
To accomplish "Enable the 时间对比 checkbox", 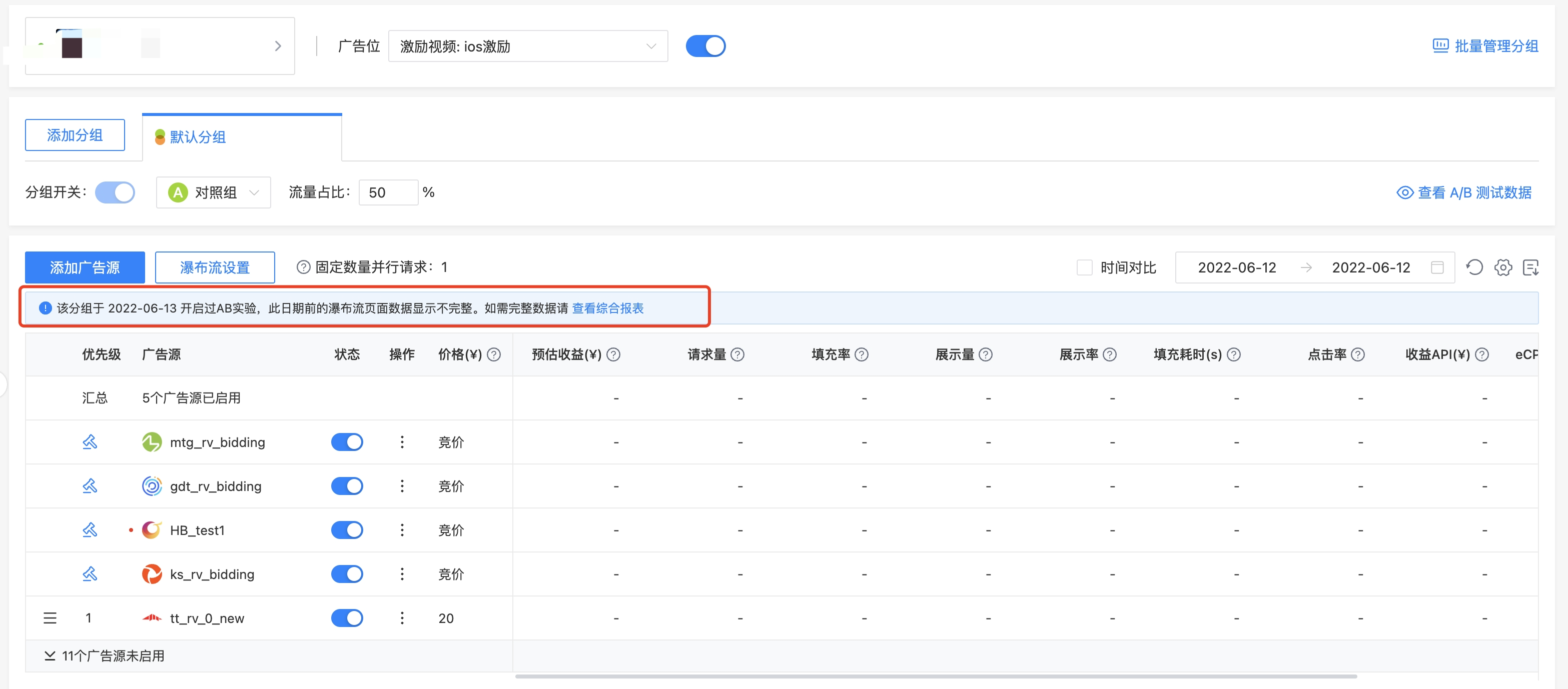I will [1085, 267].
